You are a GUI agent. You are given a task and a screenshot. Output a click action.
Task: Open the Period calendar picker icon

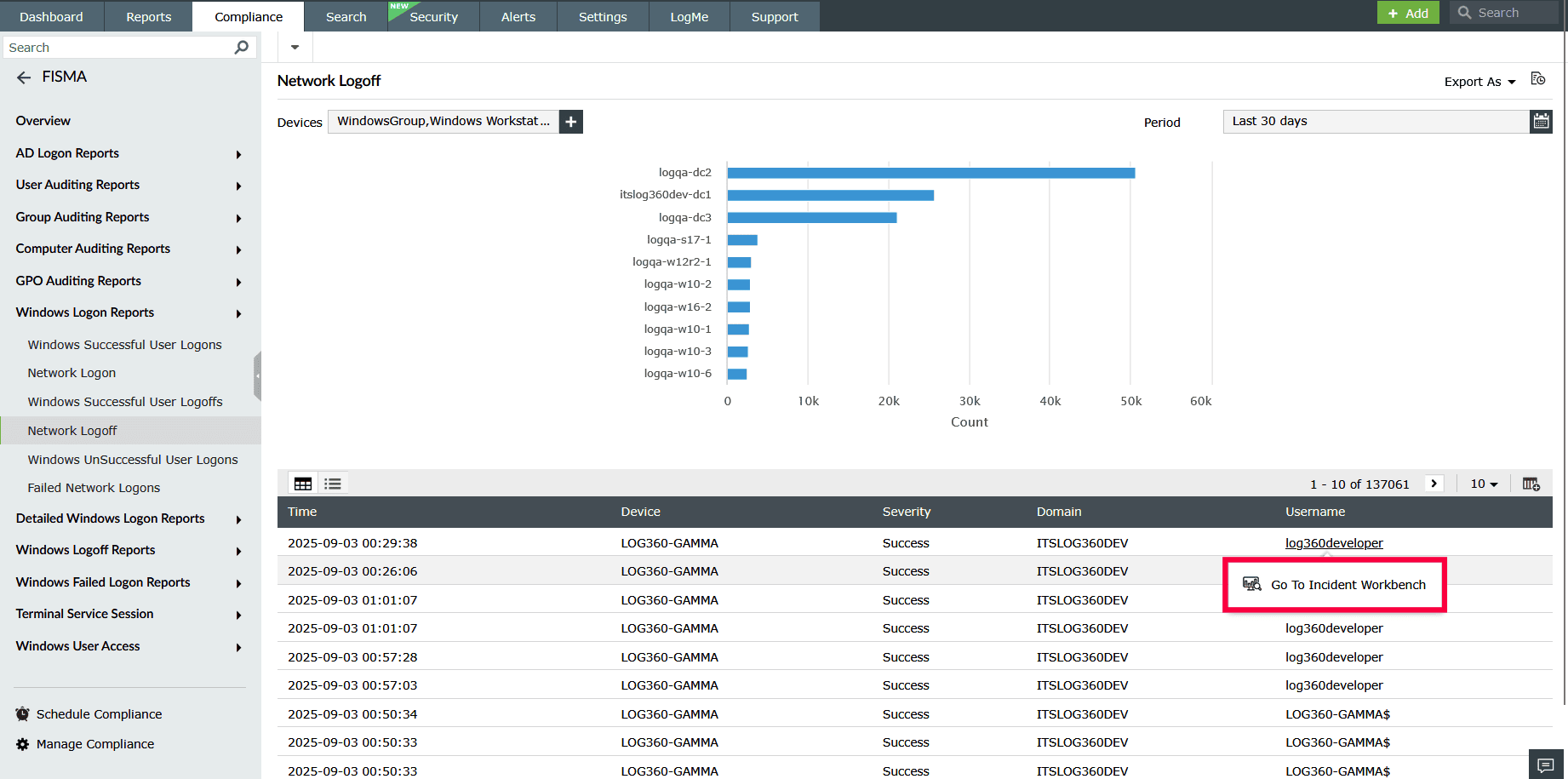tap(1541, 122)
